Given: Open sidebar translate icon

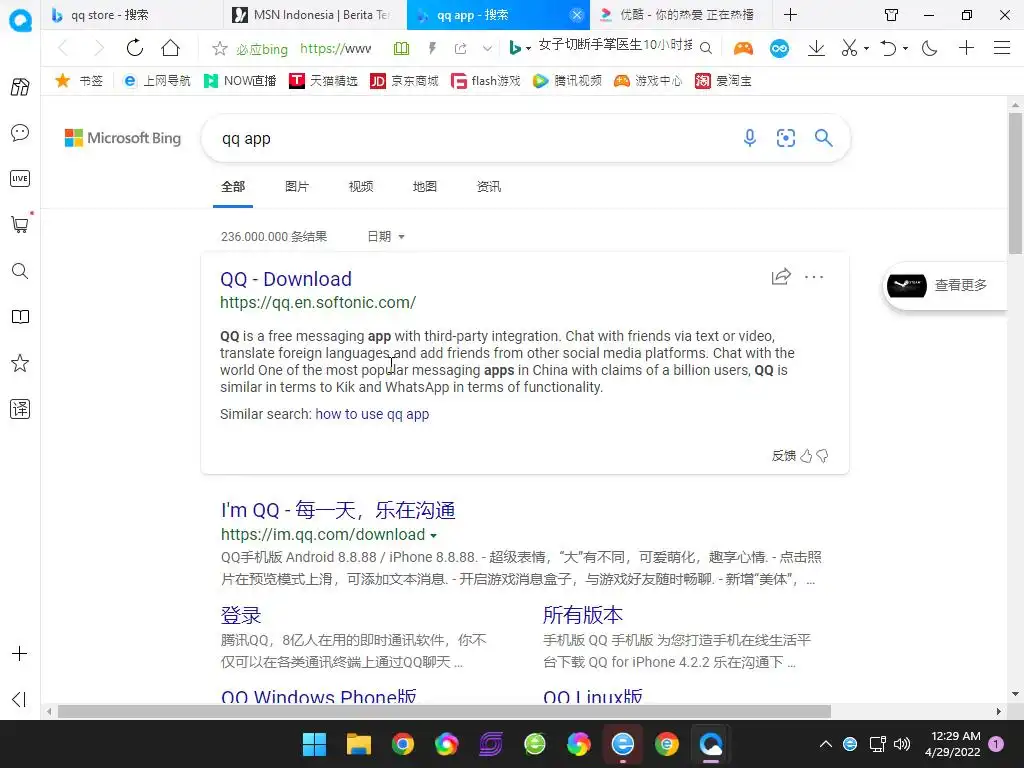Looking at the screenshot, I should point(20,409).
